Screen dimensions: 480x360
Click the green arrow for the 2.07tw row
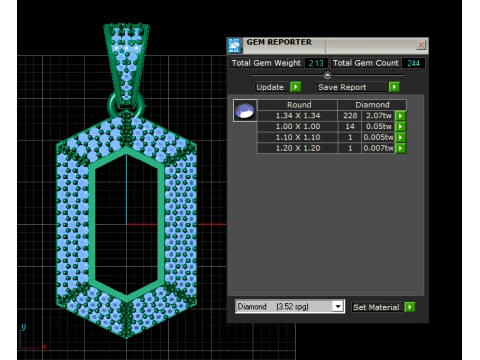[x=400, y=116]
